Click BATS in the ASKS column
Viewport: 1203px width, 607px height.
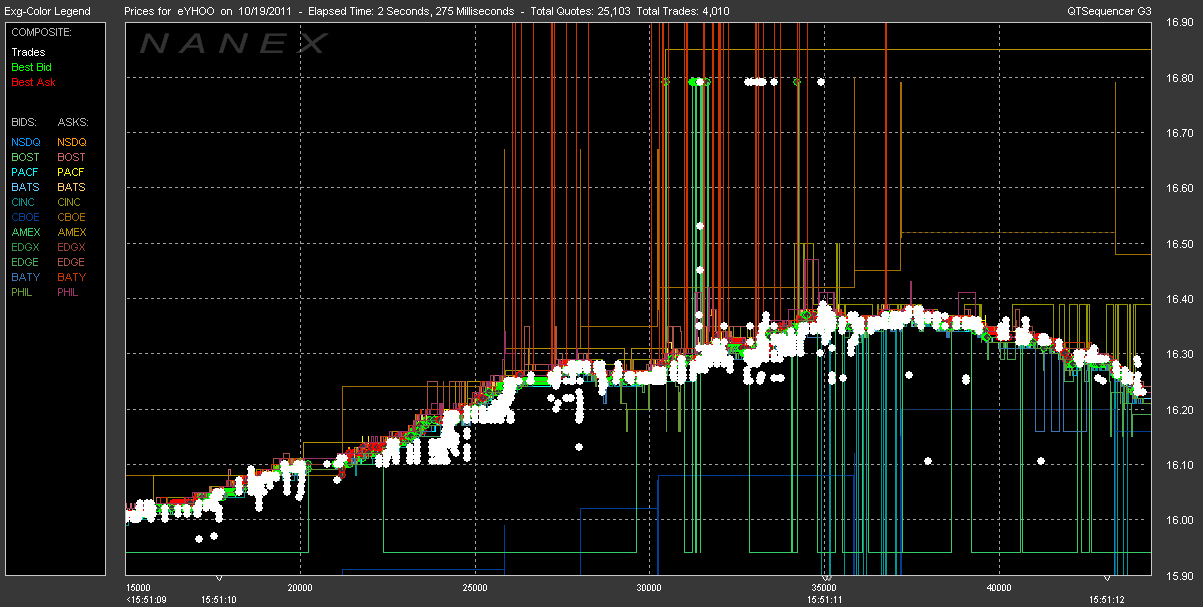(x=72, y=187)
